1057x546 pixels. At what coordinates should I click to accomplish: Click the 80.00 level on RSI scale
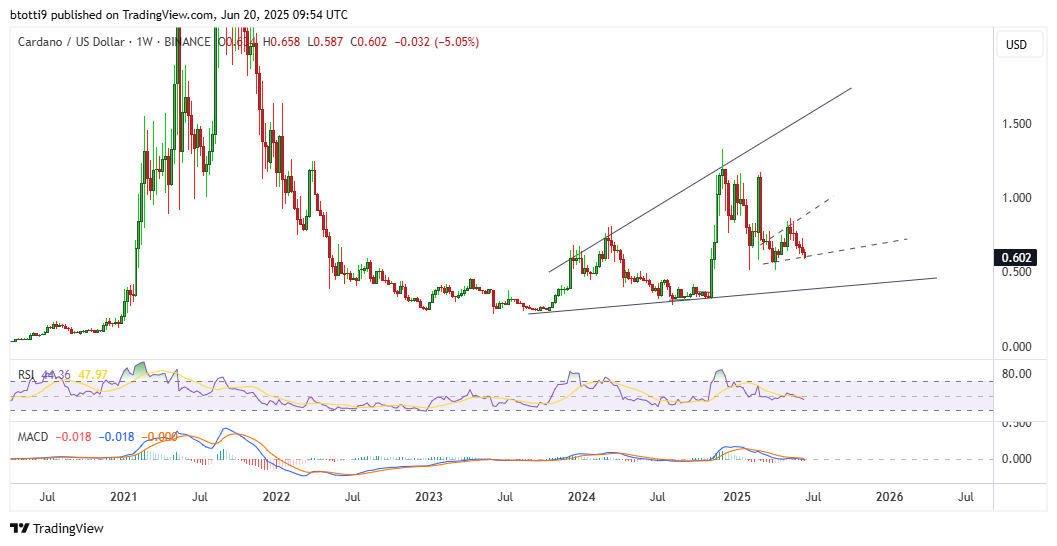click(1017, 374)
